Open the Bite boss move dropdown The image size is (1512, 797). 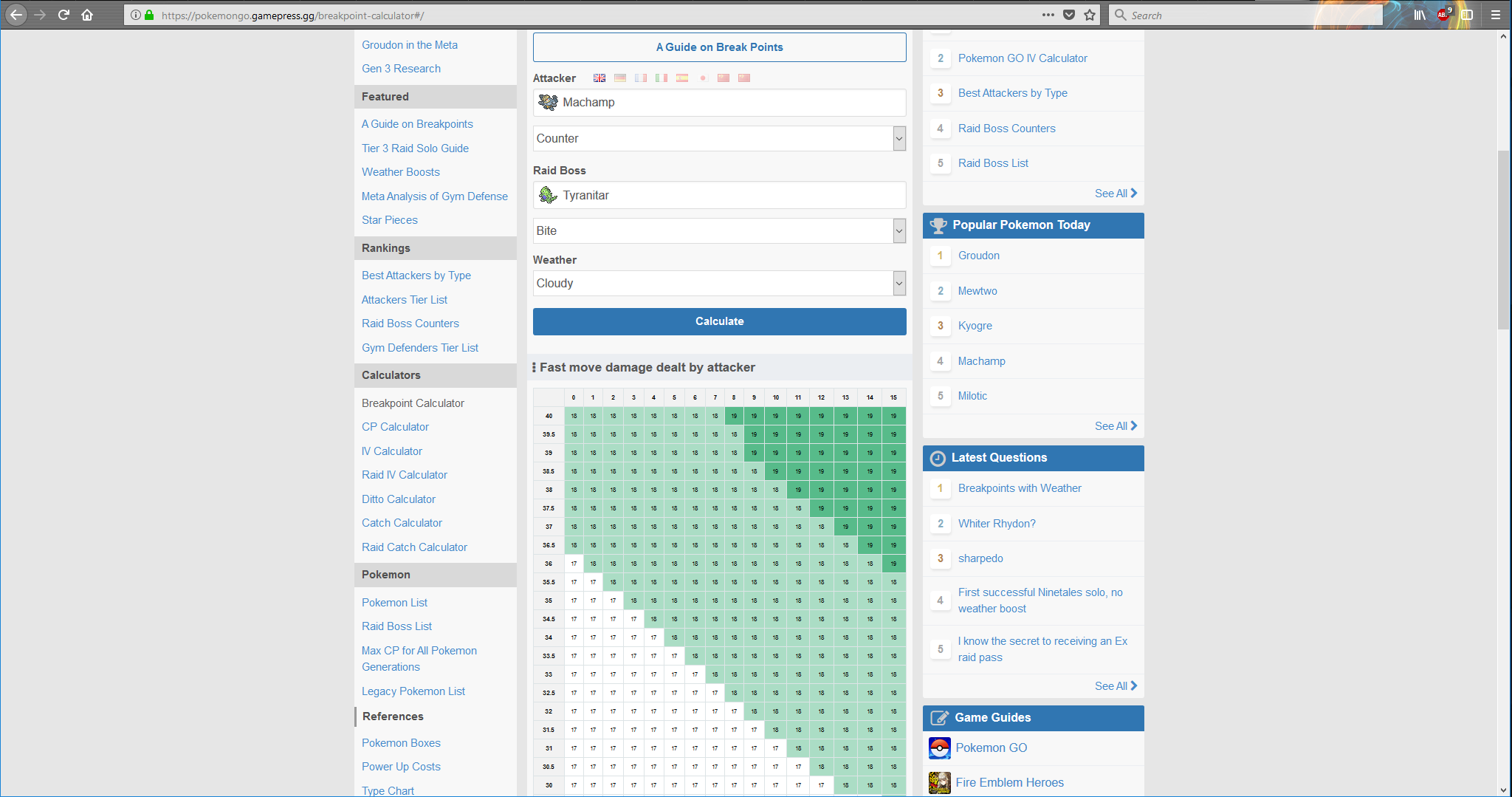tap(719, 230)
